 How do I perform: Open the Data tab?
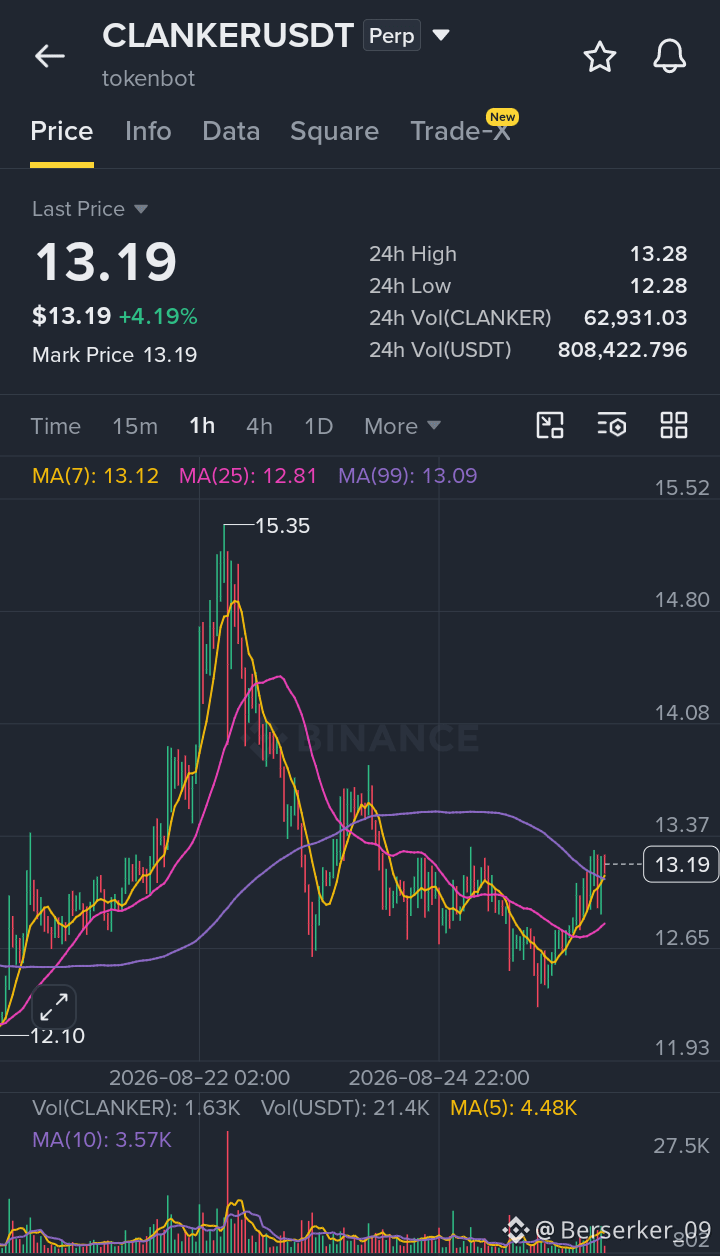point(231,131)
